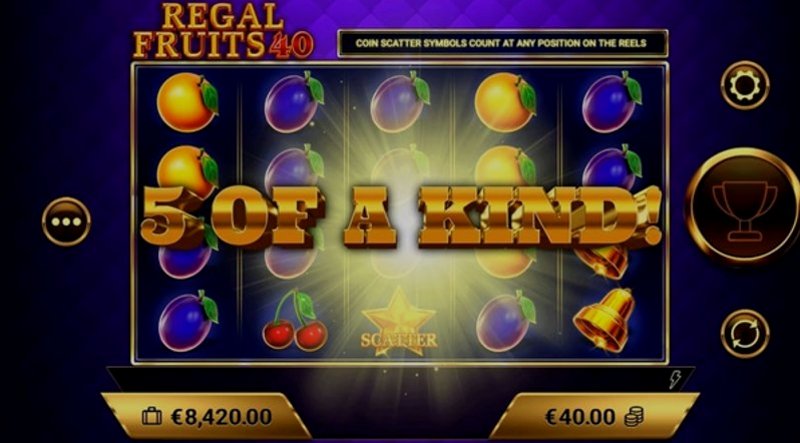Image resolution: width=800 pixels, height=443 pixels.
Task: Click the bottom-left plum symbol
Action: [x=188, y=322]
